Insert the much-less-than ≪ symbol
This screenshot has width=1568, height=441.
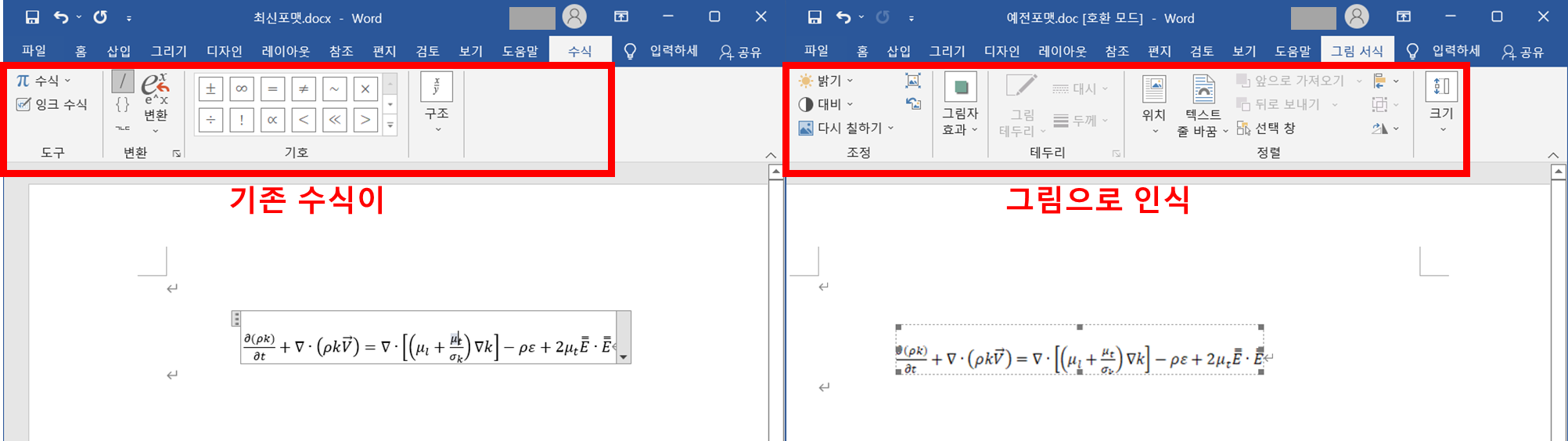(334, 120)
